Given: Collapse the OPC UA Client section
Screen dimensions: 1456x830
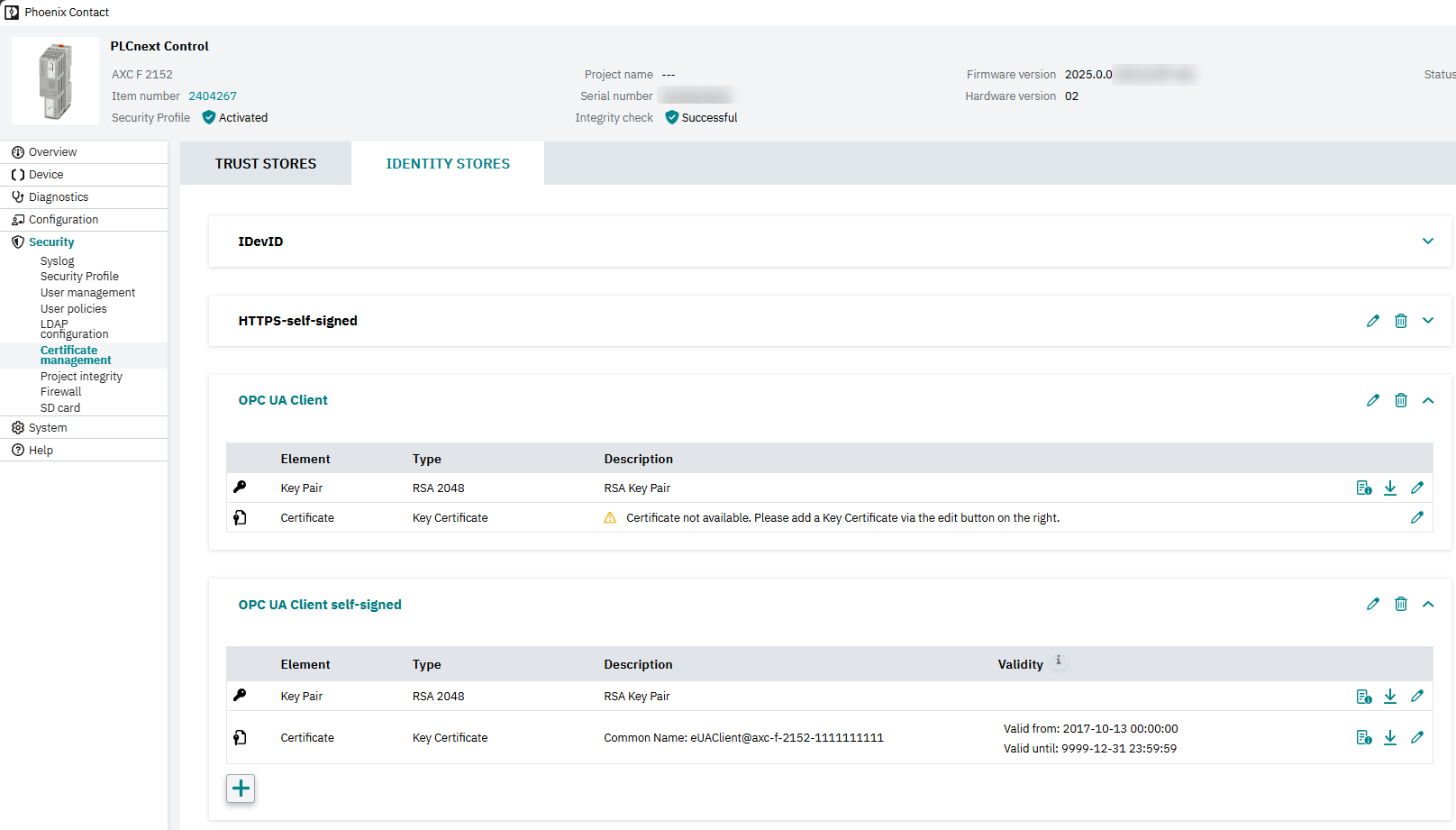Looking at the screenshot, I should (x=1428, y=400).
